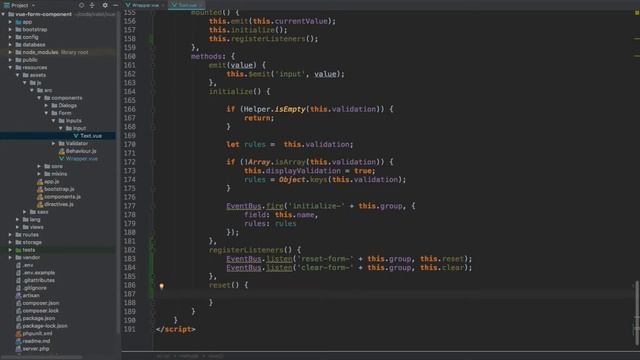
Task: Click the Project view icon in panel header
Action: click(x=7, y=5)
